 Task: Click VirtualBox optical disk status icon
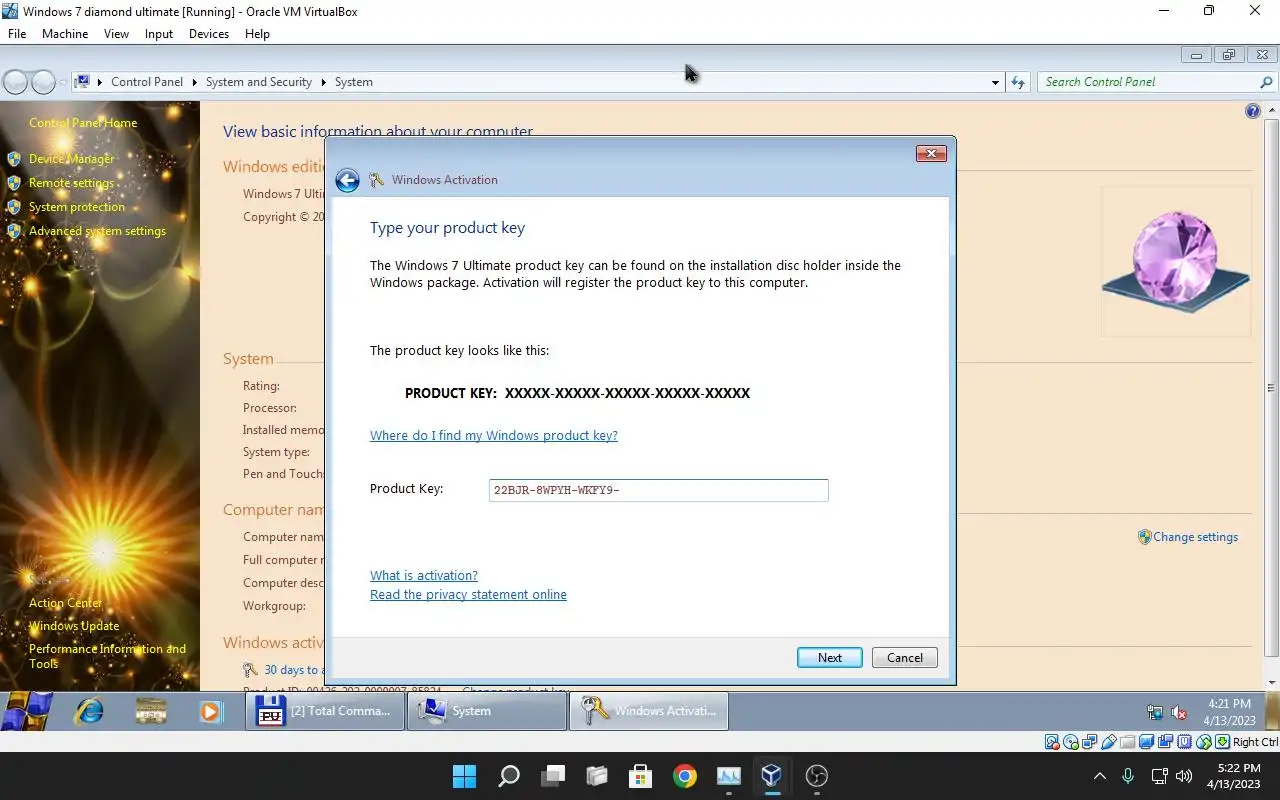[x=1071, y=742]
